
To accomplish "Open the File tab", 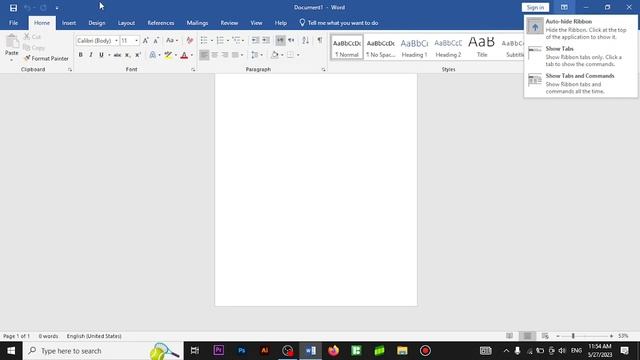I will click(13, 23).
